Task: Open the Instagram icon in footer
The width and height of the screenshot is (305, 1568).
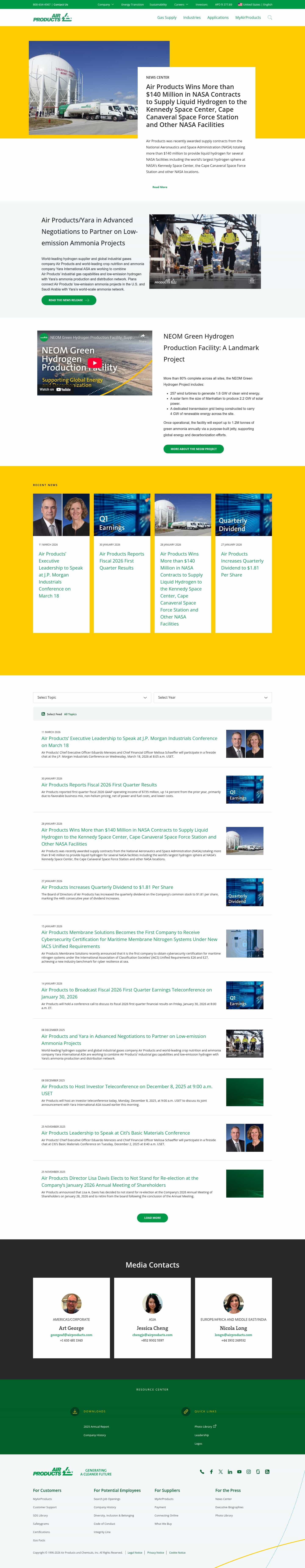Action: (248, 1472)
